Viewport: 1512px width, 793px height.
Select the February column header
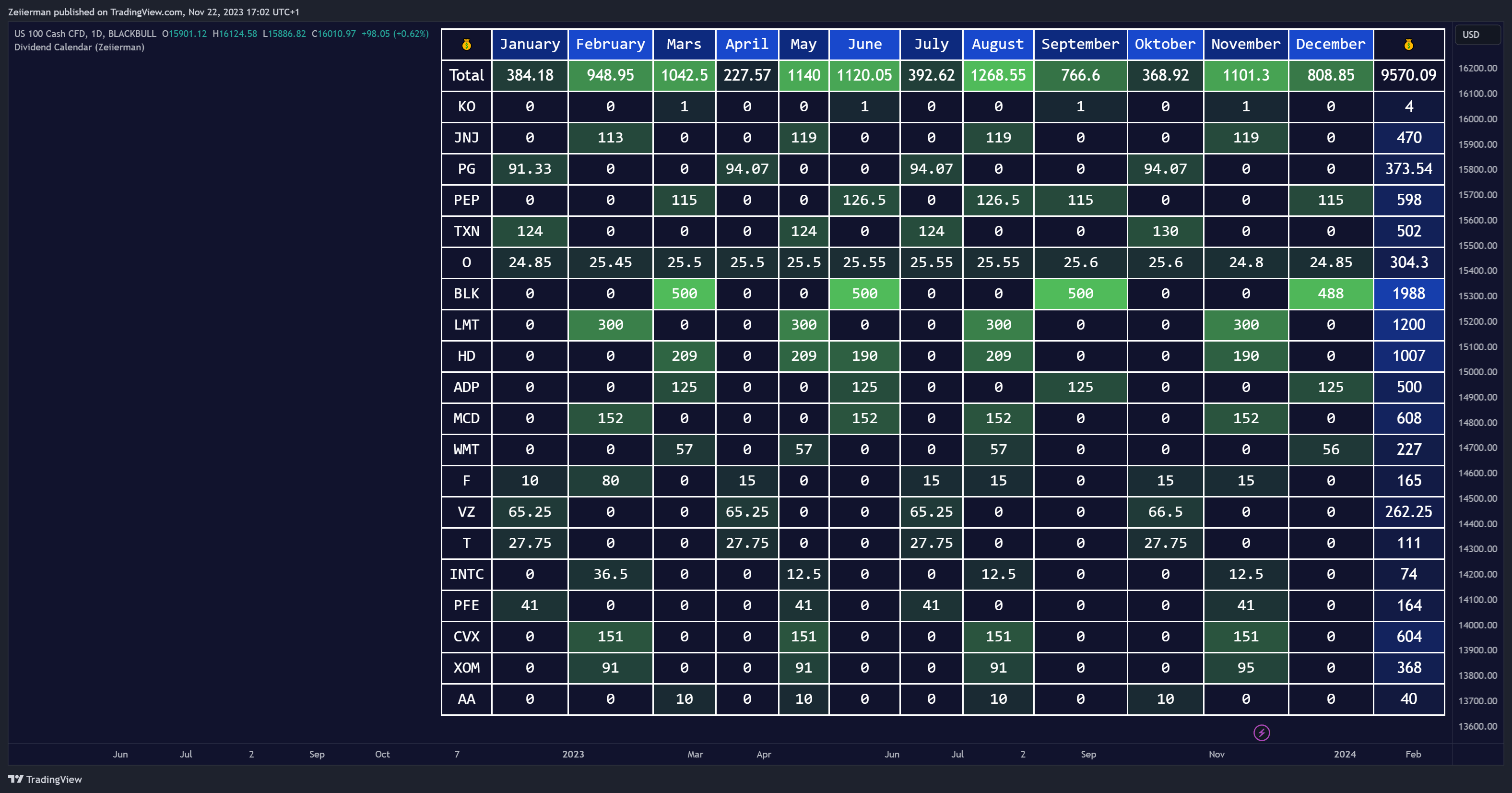611,45
